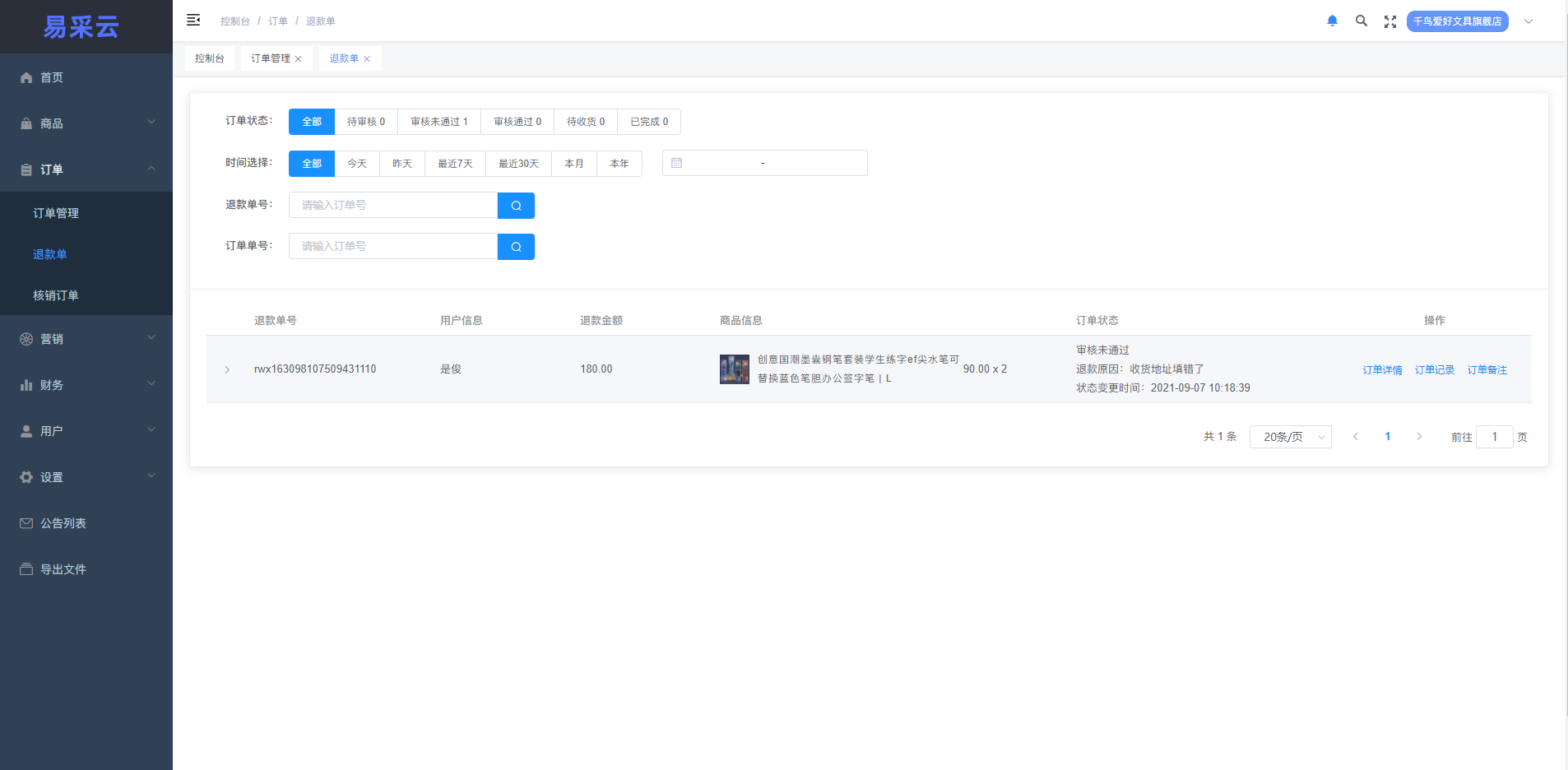Collapse the sidebar with hamburger icon
Image resolution: width=1568 pixels, height=770 pixels.
click(x=193, y=21)
